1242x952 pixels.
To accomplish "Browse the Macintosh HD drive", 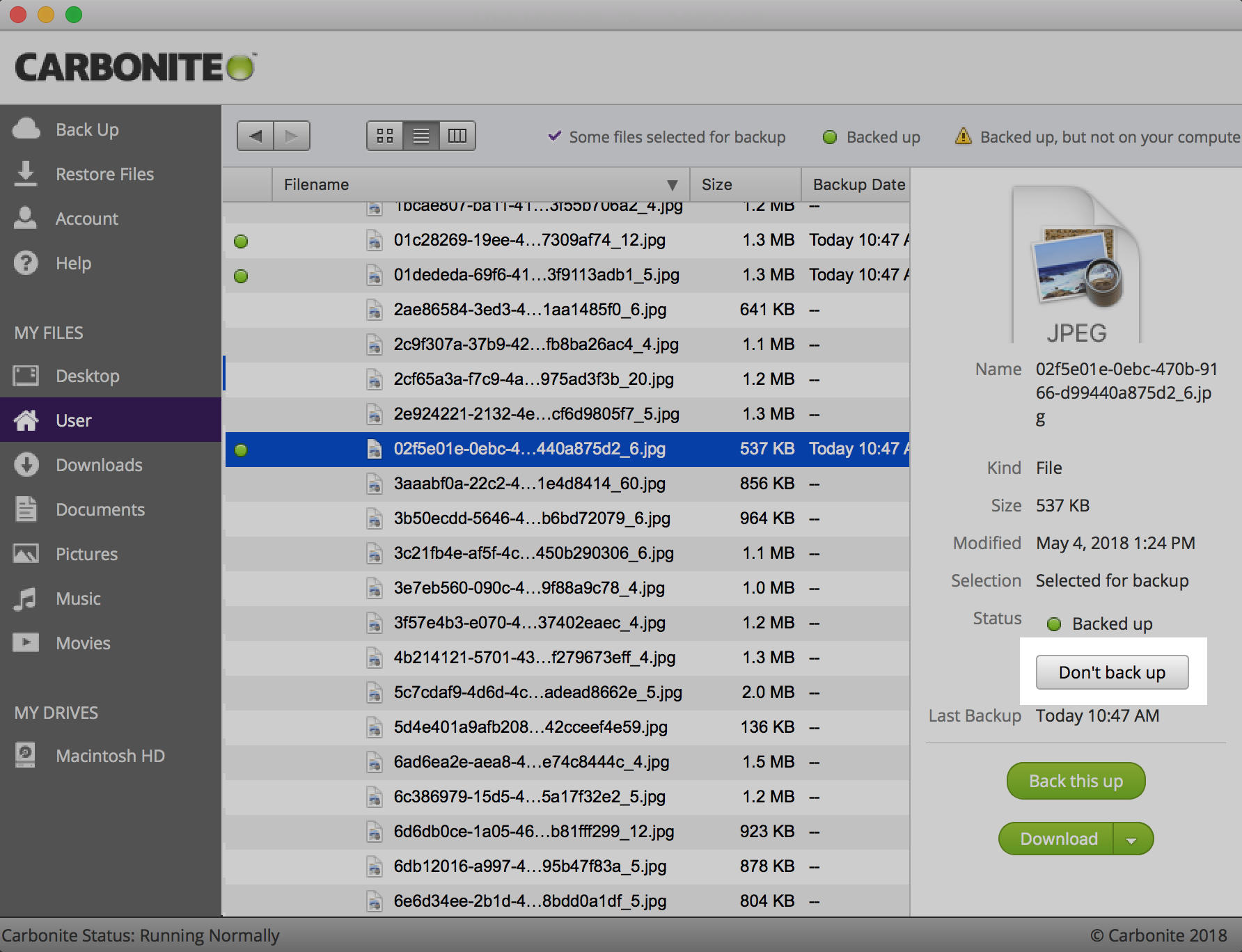I will coord(110,756).
